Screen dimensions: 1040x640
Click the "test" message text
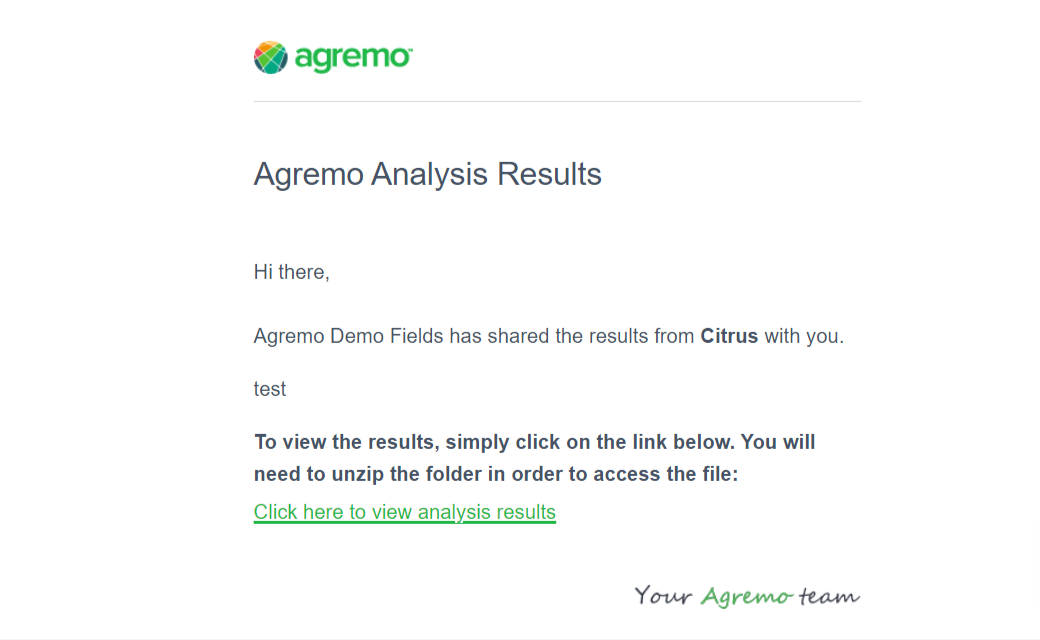270,389
